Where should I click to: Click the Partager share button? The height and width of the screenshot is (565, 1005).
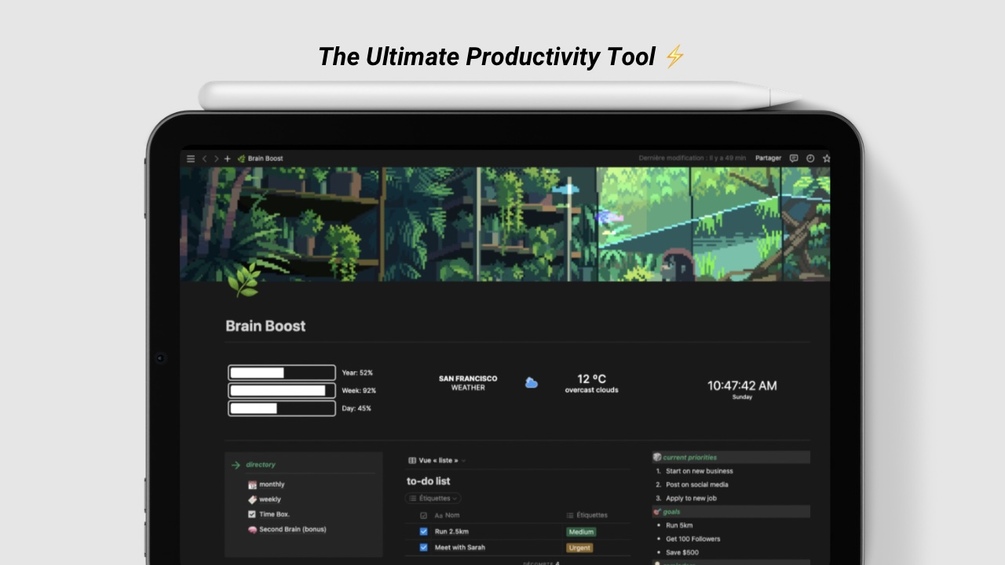point(768,158)
